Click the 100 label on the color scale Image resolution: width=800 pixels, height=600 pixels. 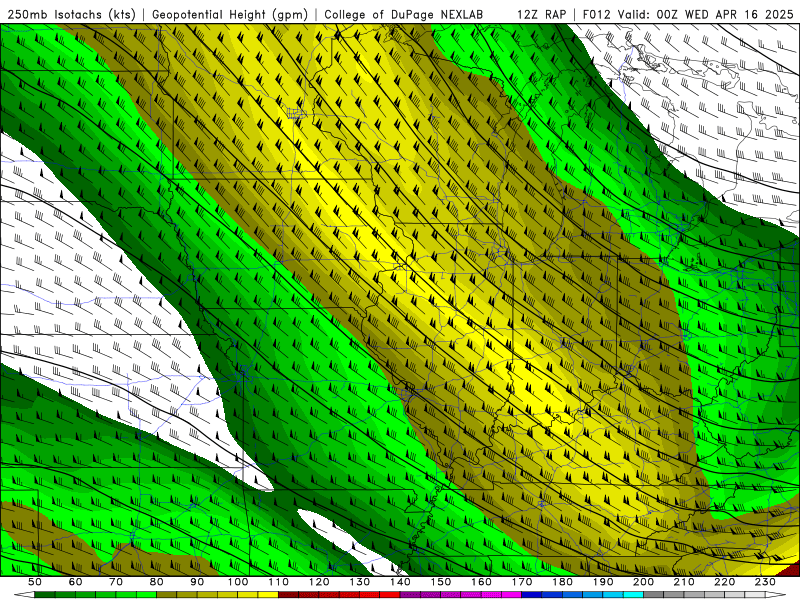tap(238, 582)
